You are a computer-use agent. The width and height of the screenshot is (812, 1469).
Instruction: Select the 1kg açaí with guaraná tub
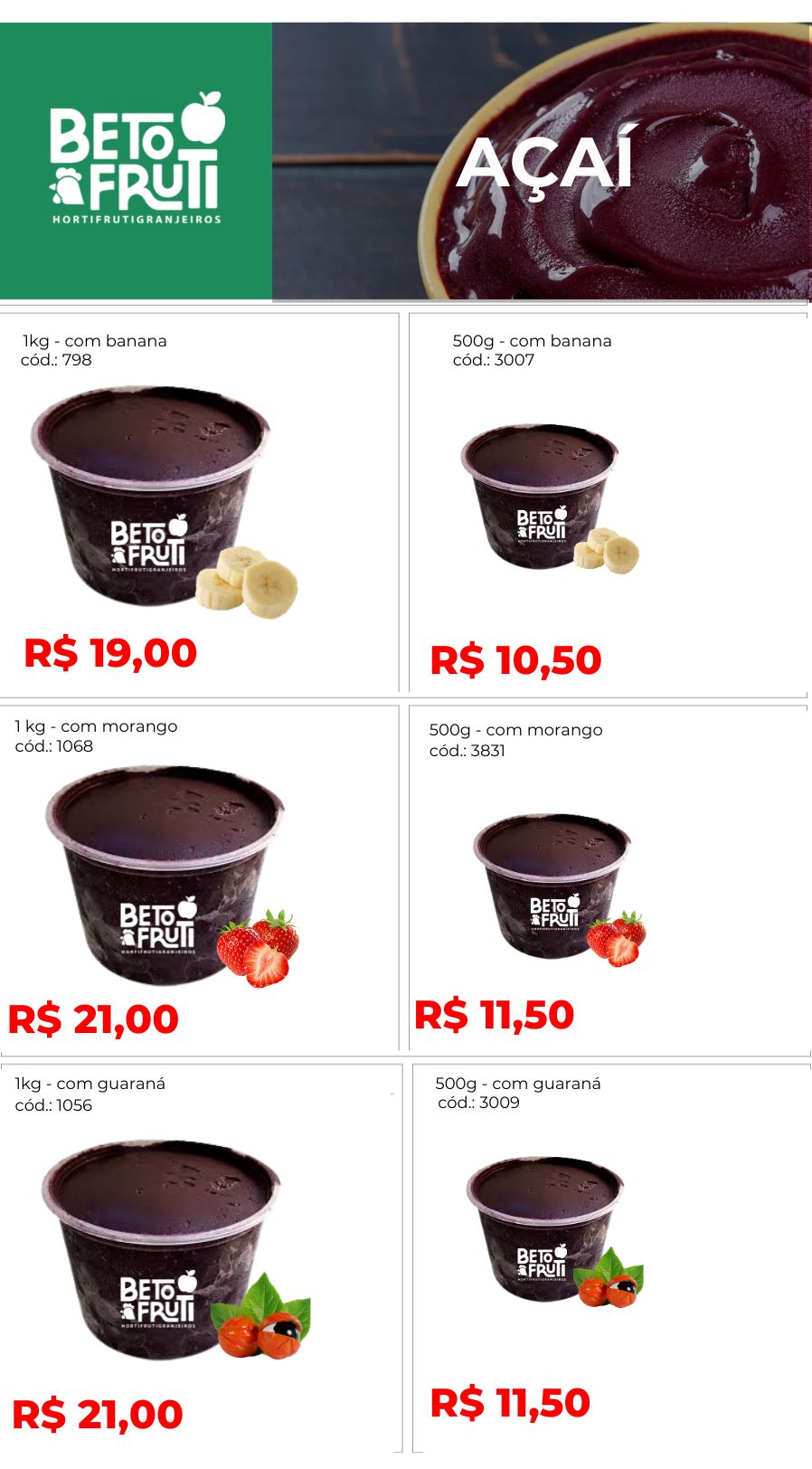click(x=175, y=1250)
